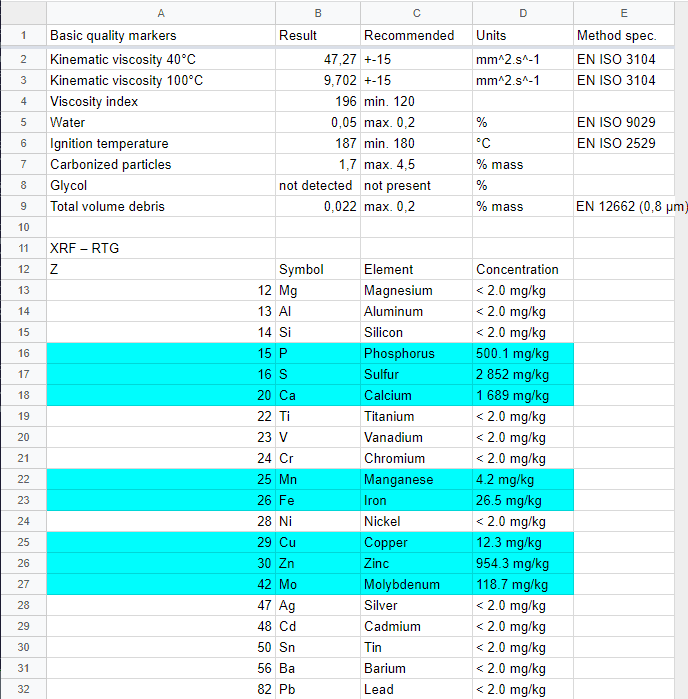This screenshot has width=688, height=699.
Task: Click the 'Concentration' header cell
Action: (x=523, y=269)
